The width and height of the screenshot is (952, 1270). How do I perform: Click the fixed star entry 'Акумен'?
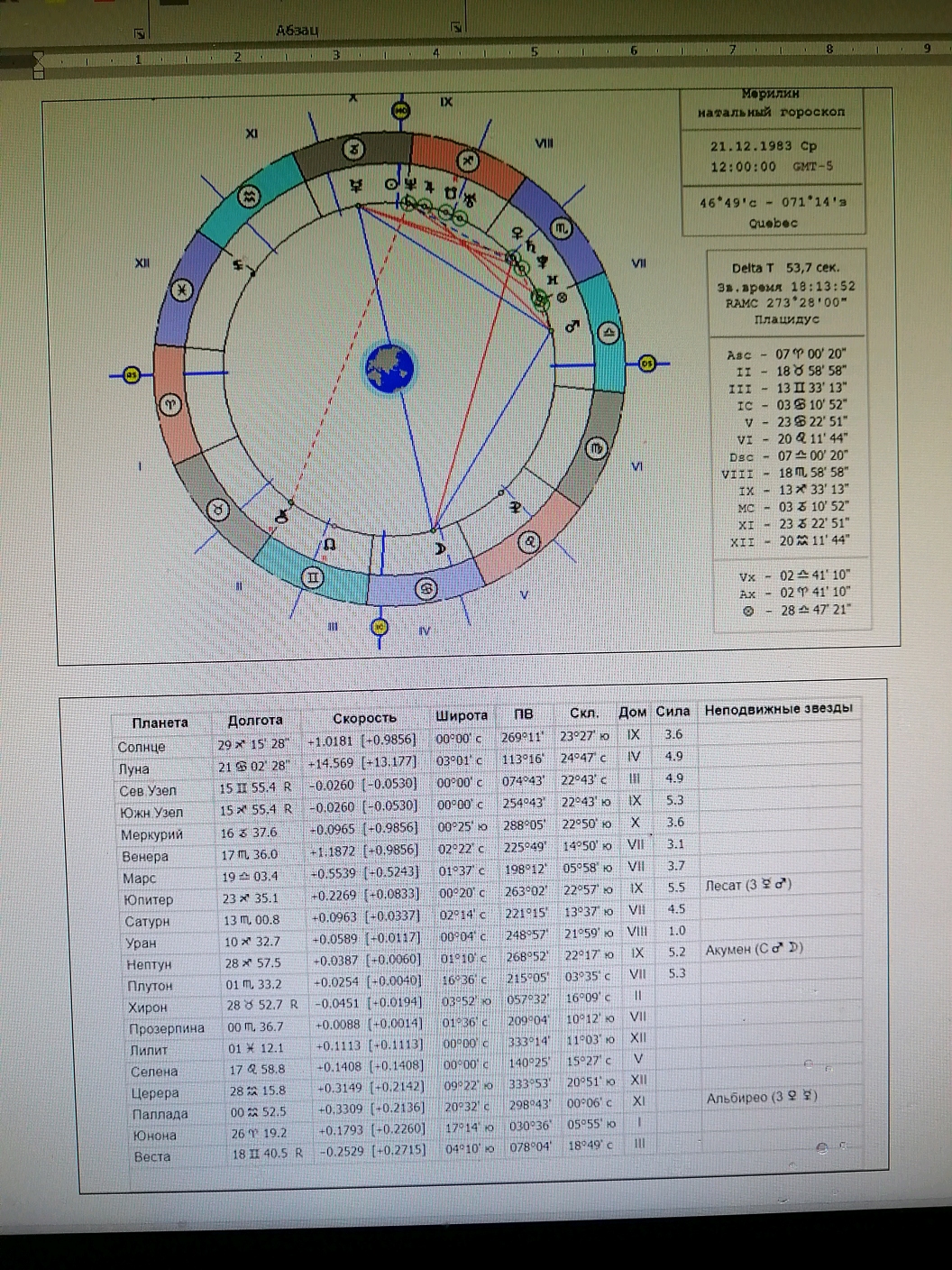(x=754, y=950)
